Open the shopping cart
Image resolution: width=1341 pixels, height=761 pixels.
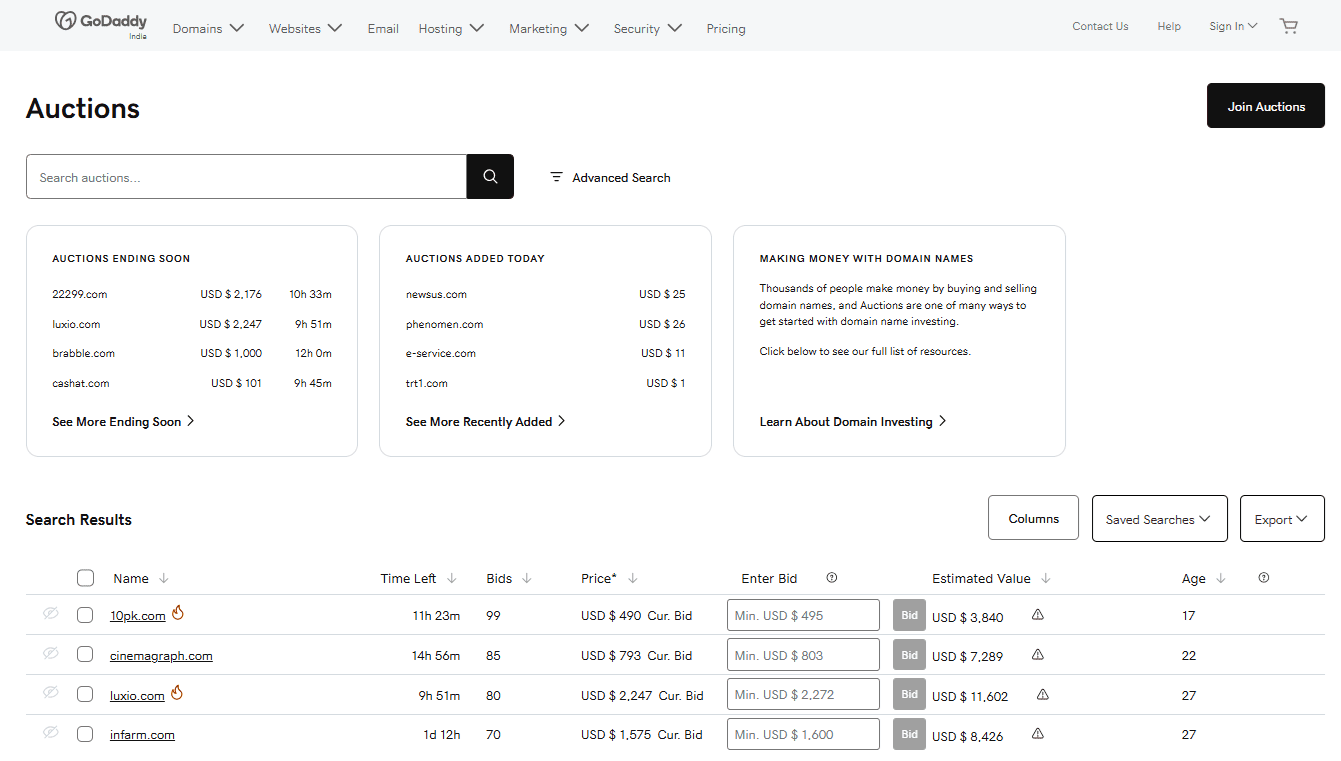click(x=1288, y=27)
